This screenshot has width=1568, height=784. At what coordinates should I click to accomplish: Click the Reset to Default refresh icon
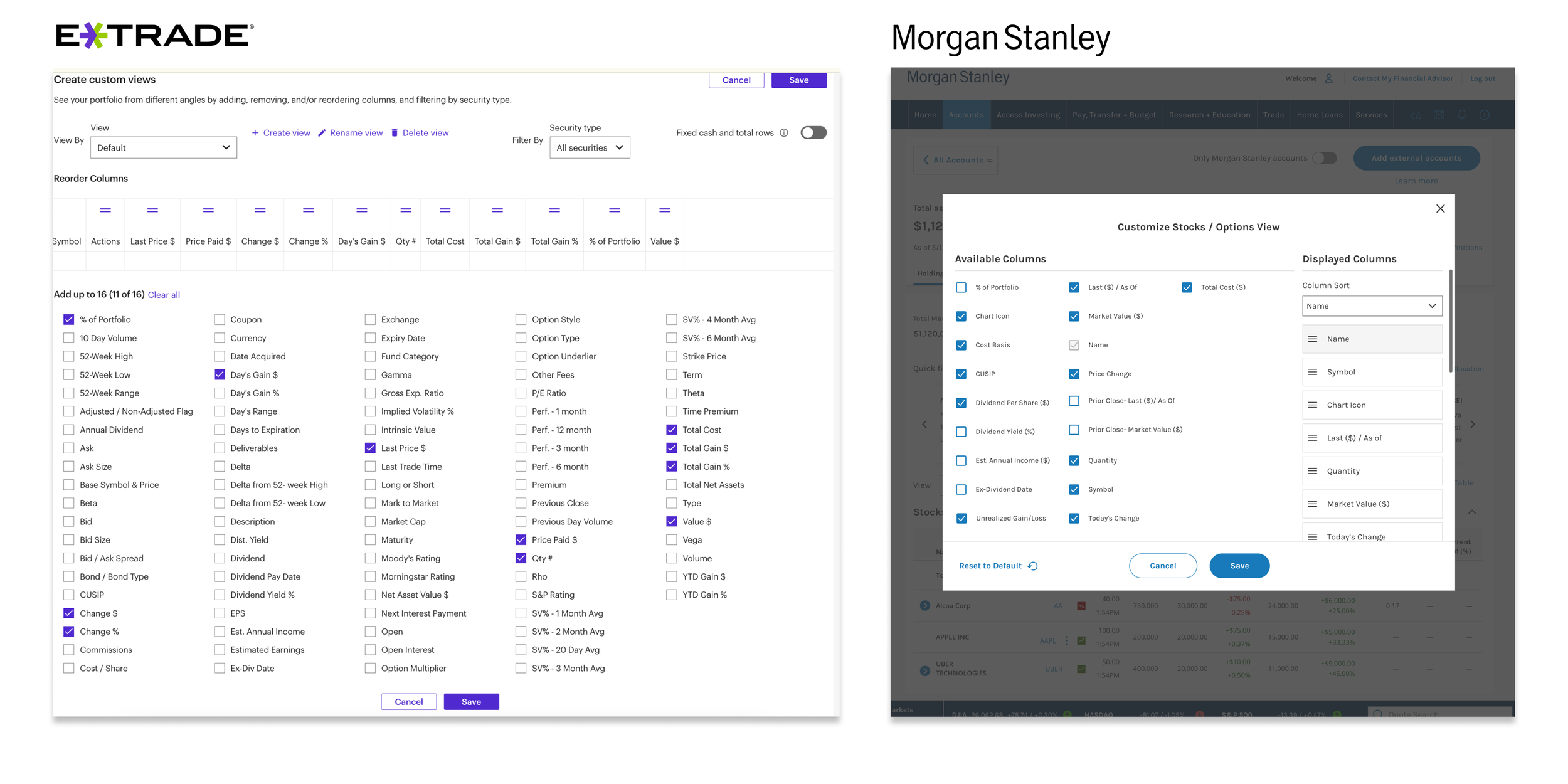[x=1033, y=566]
